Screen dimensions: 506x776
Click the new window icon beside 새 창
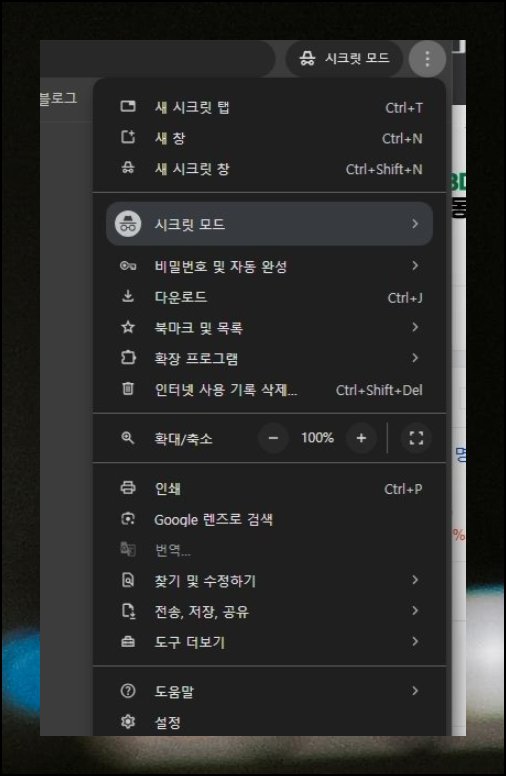tap(128, 137)
